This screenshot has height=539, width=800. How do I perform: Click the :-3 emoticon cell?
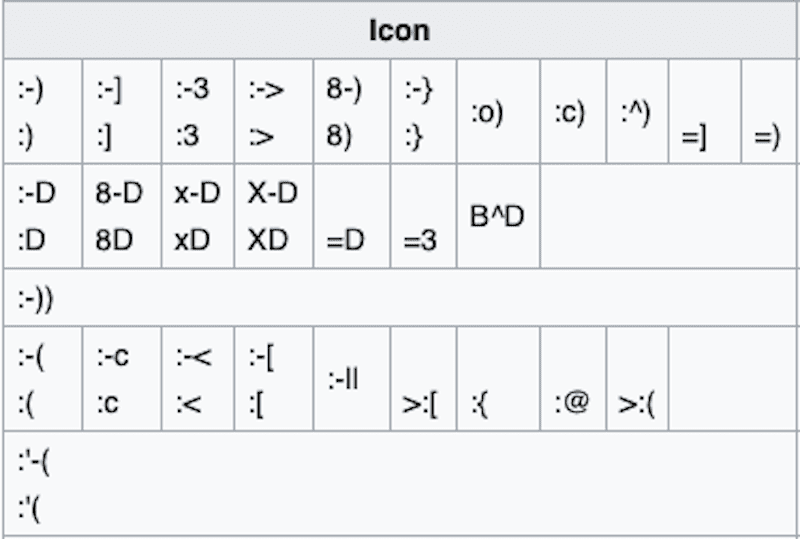click(x=197, y=111)
